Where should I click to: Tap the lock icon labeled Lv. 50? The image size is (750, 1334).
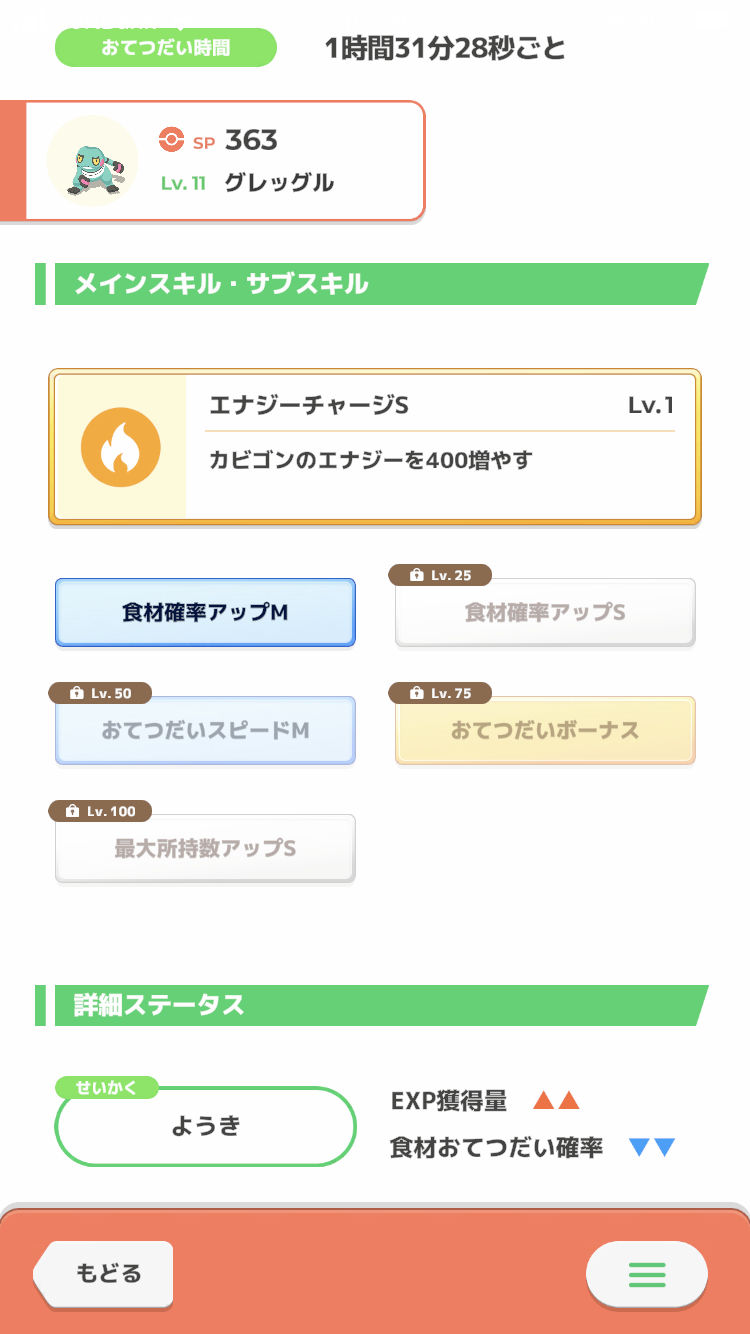[76, 693]
